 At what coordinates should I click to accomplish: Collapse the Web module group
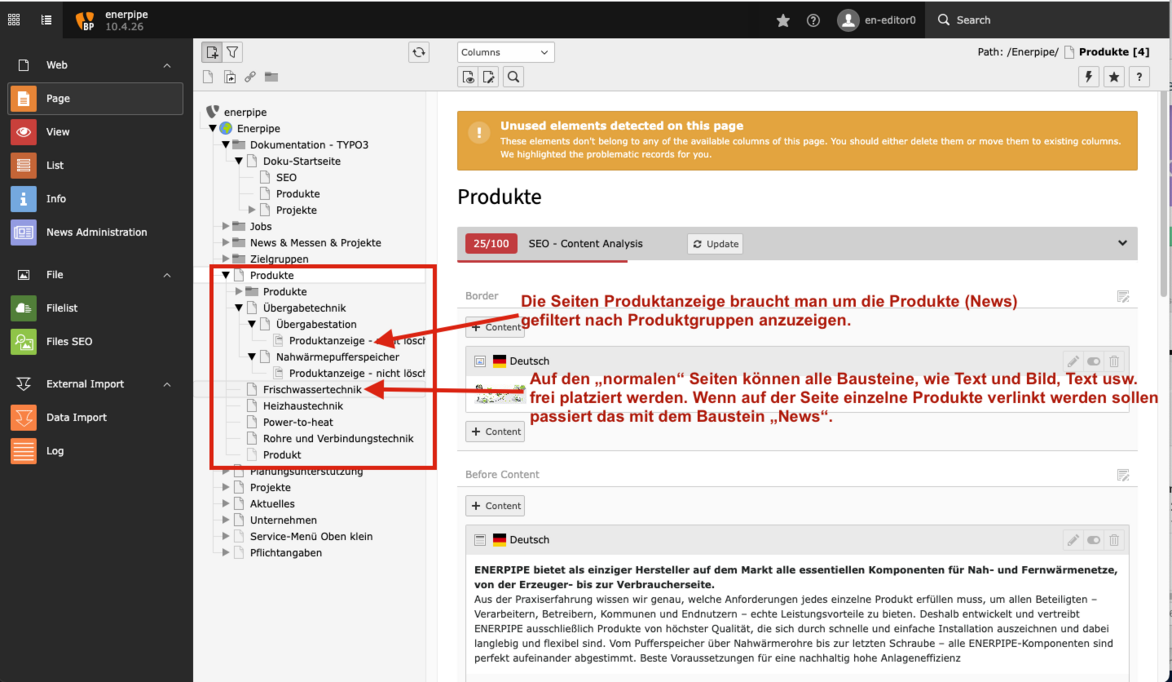(167, 66)
